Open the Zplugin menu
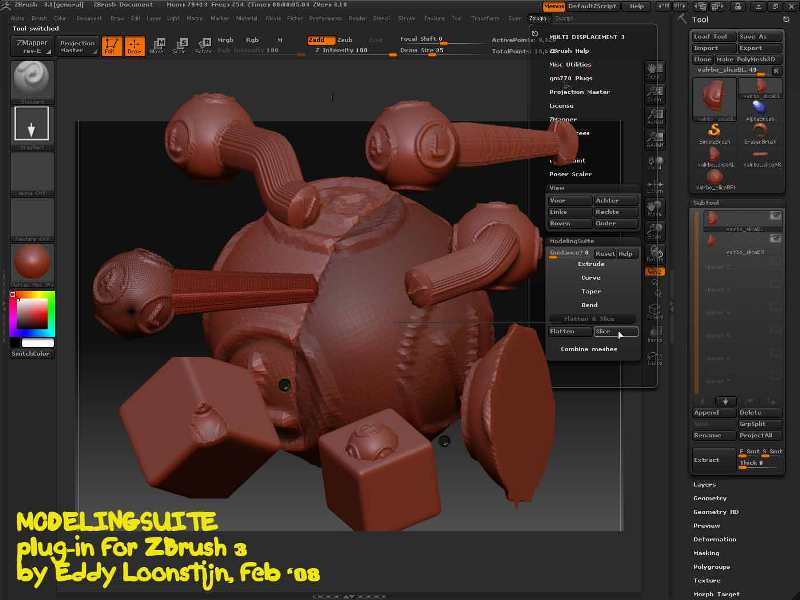 point(537,18)
